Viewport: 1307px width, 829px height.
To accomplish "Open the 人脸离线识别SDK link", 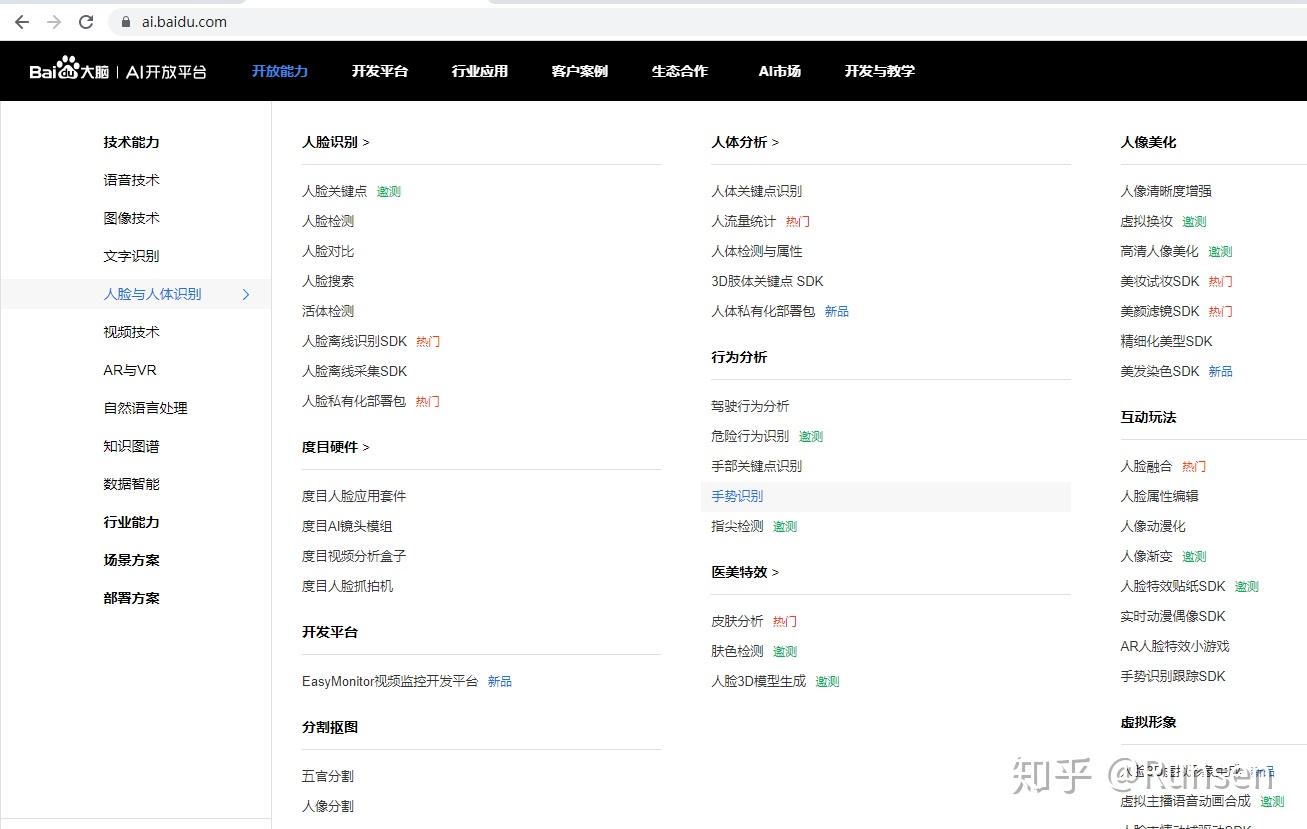I will (355, 341).
